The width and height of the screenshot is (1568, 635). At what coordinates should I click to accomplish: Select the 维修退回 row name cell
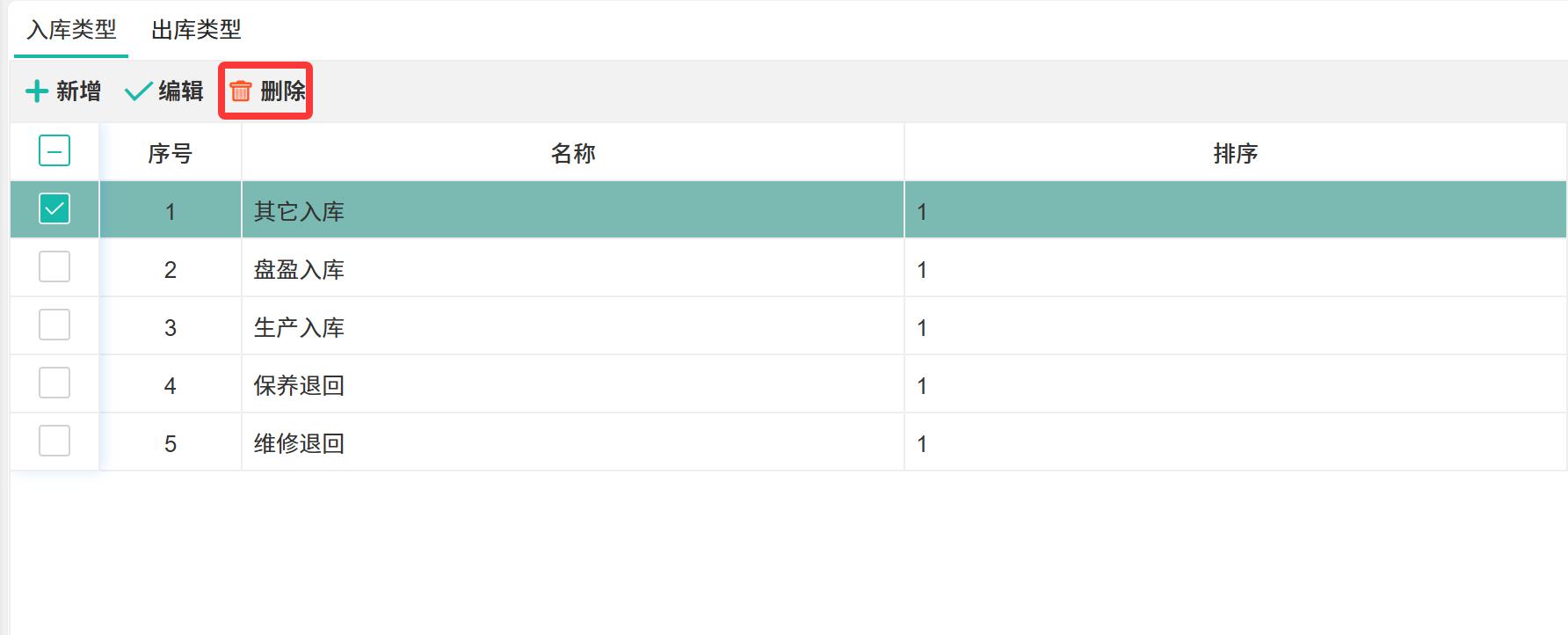299,443
